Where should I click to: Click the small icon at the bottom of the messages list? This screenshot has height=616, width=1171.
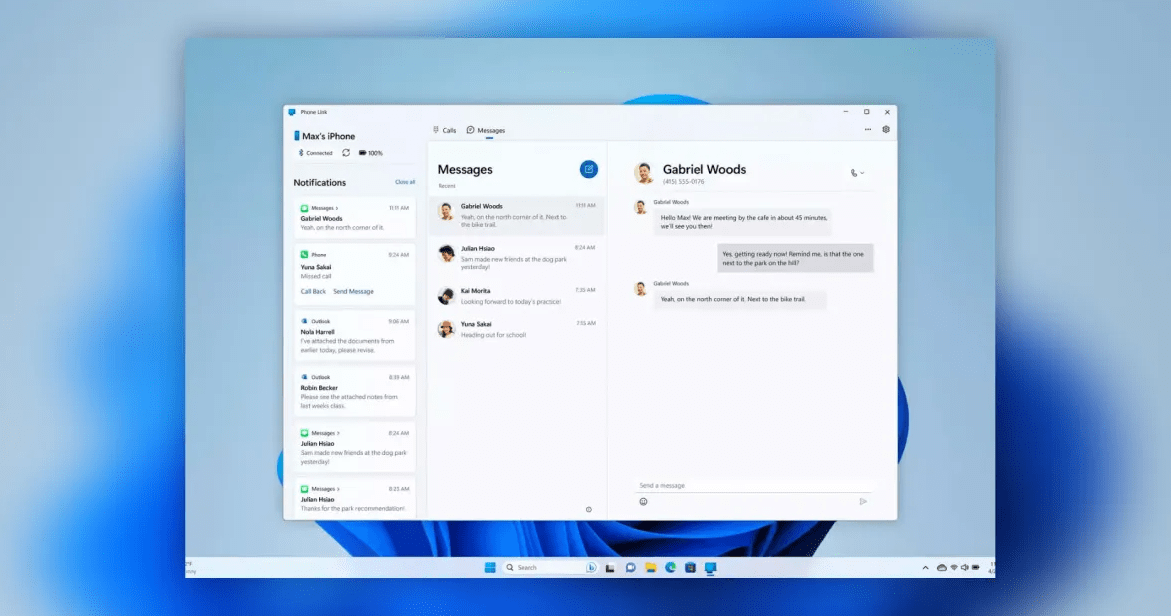[x=588, y=510]
